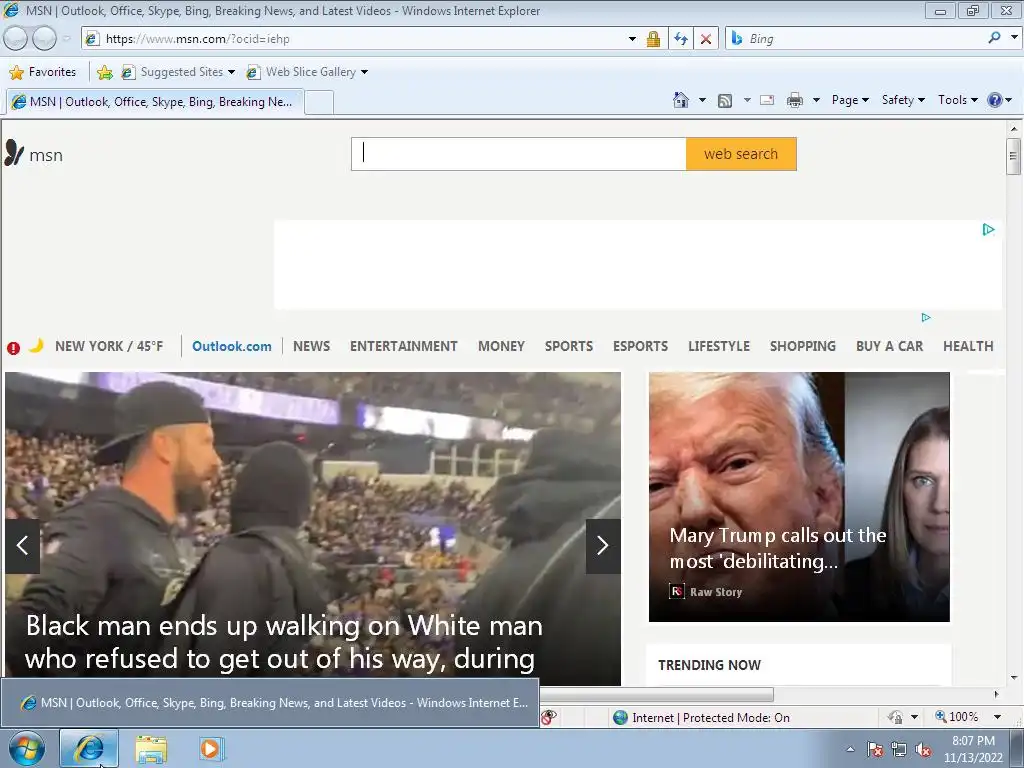Open the Favorites star button

coord(43,72)
